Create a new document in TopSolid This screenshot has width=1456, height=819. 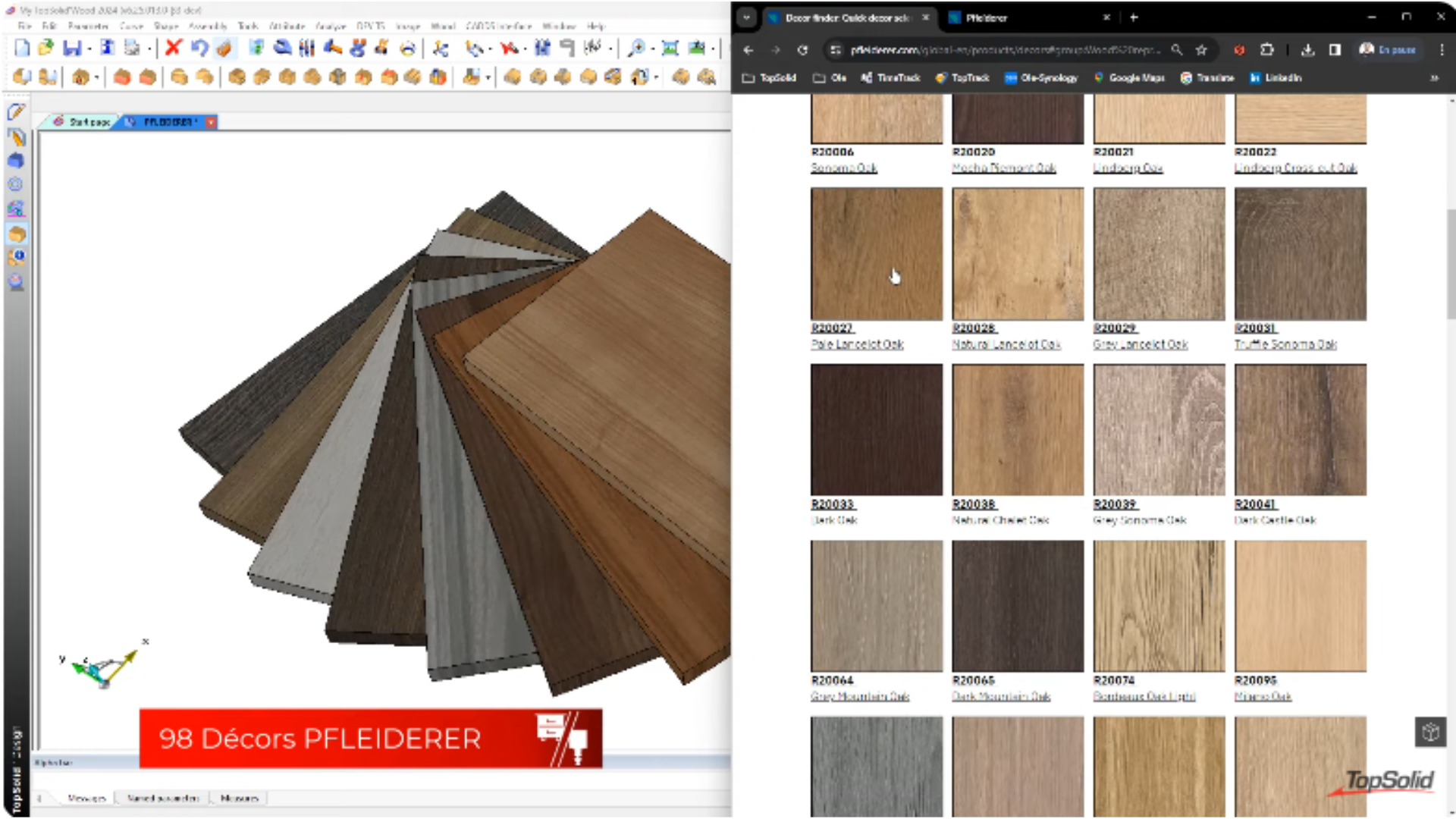(x=23, y=49)
